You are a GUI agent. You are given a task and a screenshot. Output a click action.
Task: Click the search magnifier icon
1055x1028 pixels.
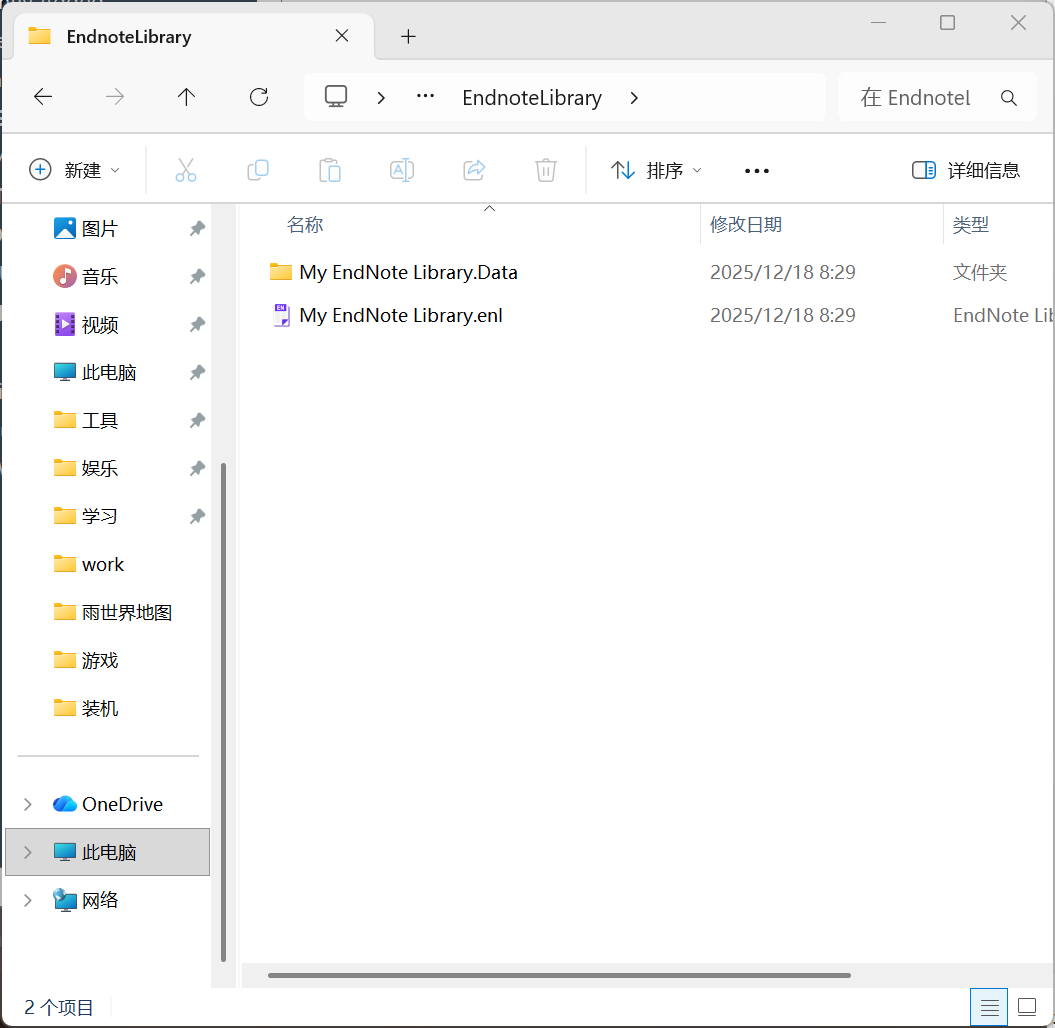[x=1009, y=98]
